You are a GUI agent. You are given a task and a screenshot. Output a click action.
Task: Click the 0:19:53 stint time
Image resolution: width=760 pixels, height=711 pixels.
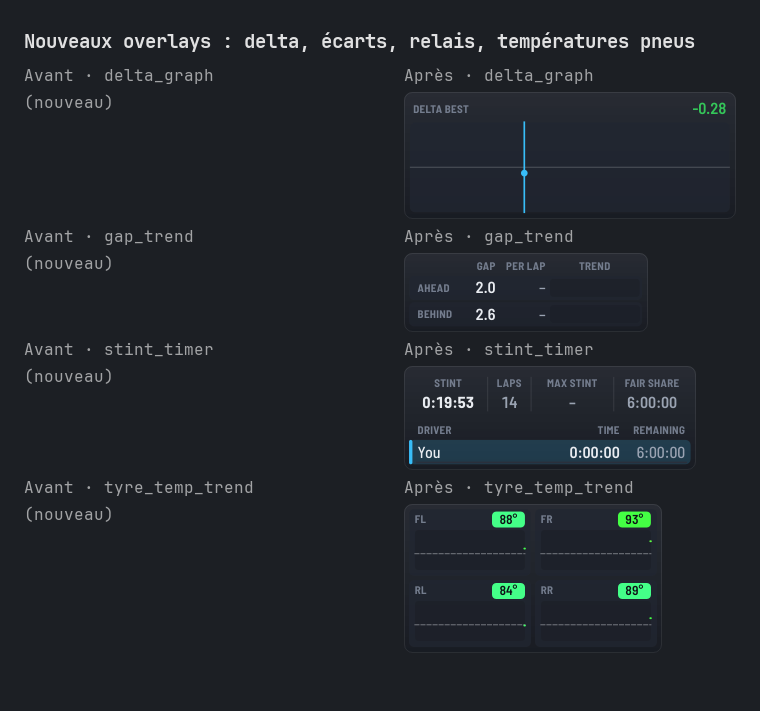click(x=448, y=403)
